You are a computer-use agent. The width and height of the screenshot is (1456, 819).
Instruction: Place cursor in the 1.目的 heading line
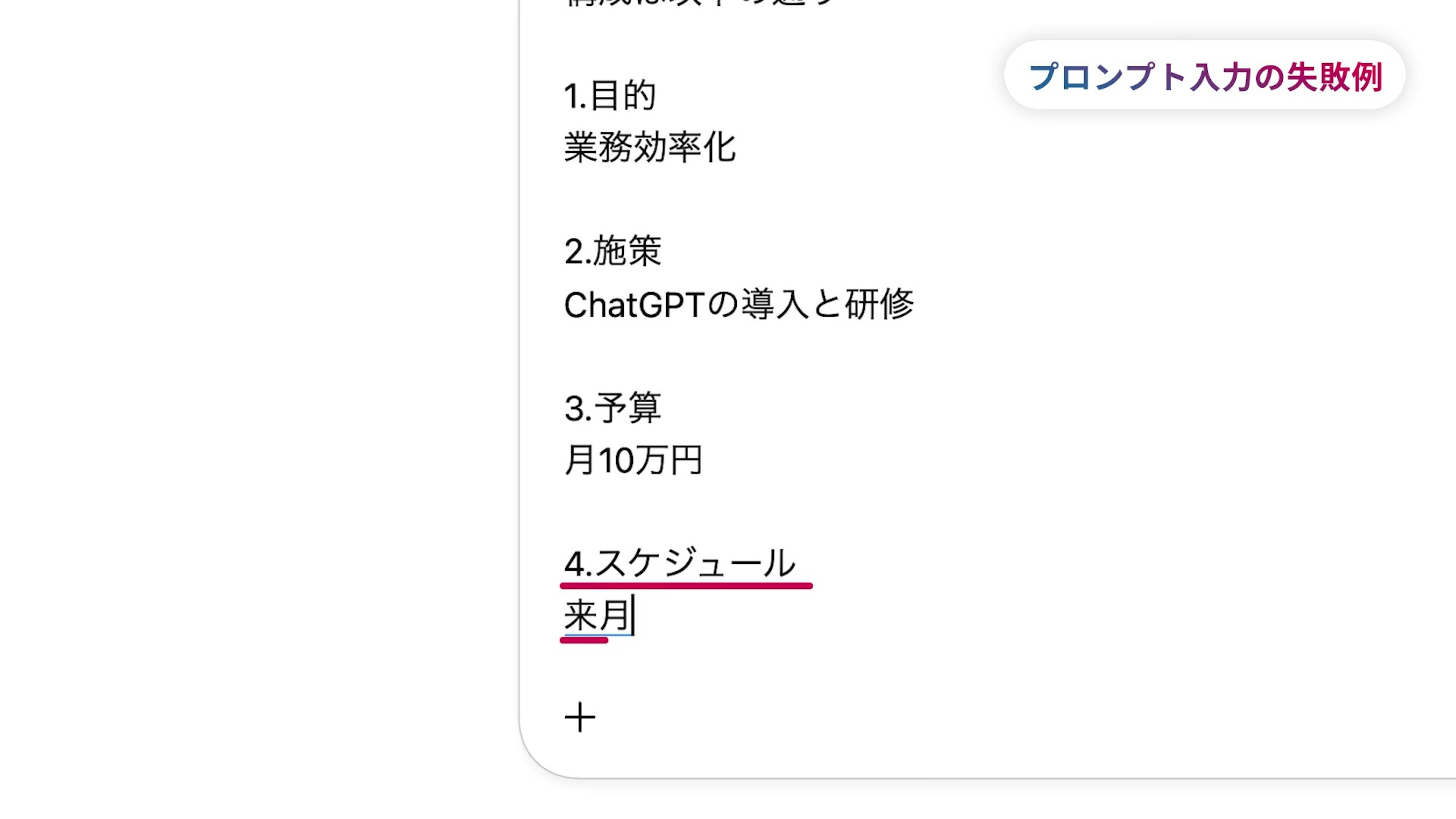click(610, 95)
